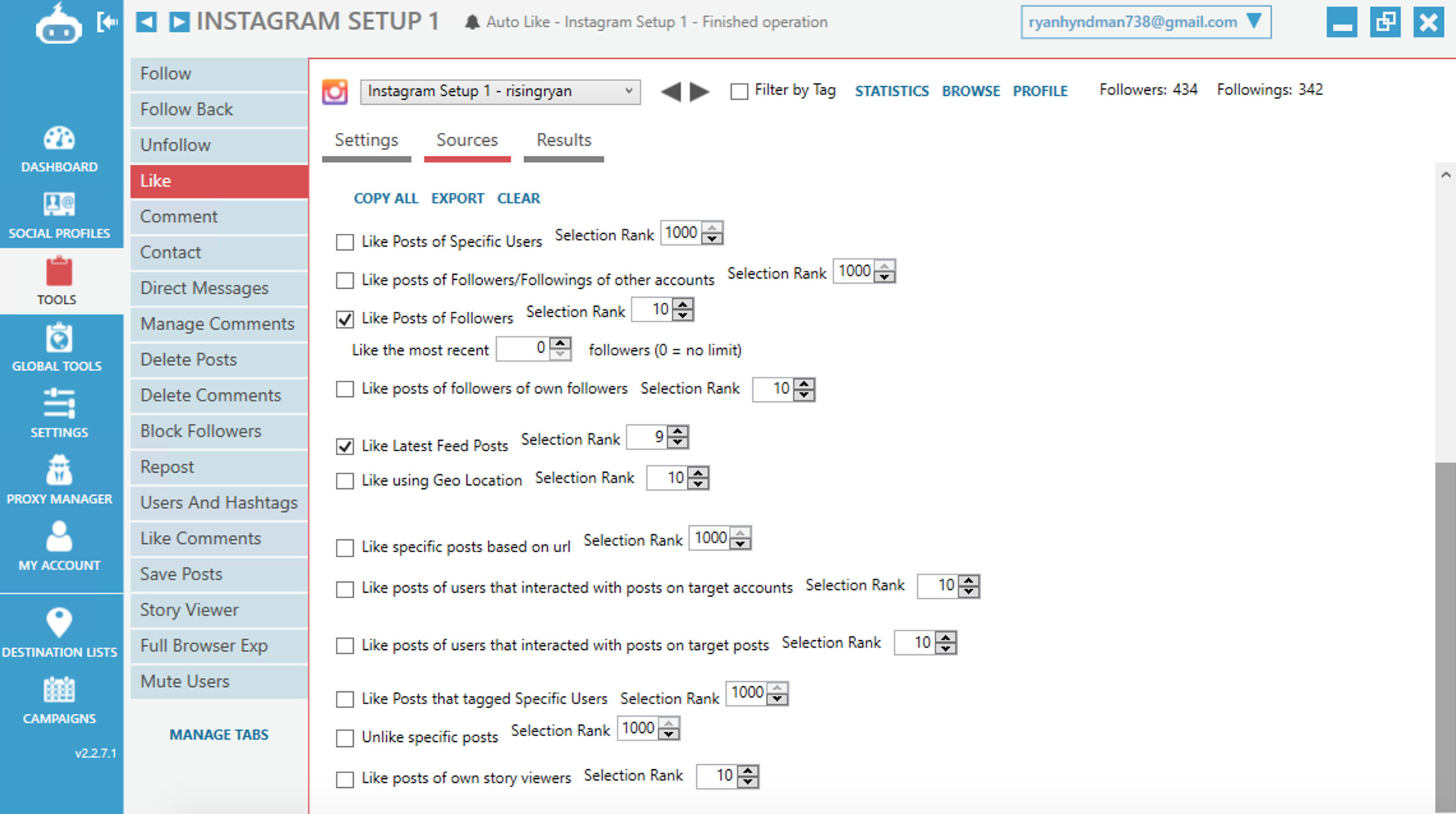Screen dimensions: 1456x814
Task: Enable Like Posts that tagged Specific Users
Action: (345, 700)
